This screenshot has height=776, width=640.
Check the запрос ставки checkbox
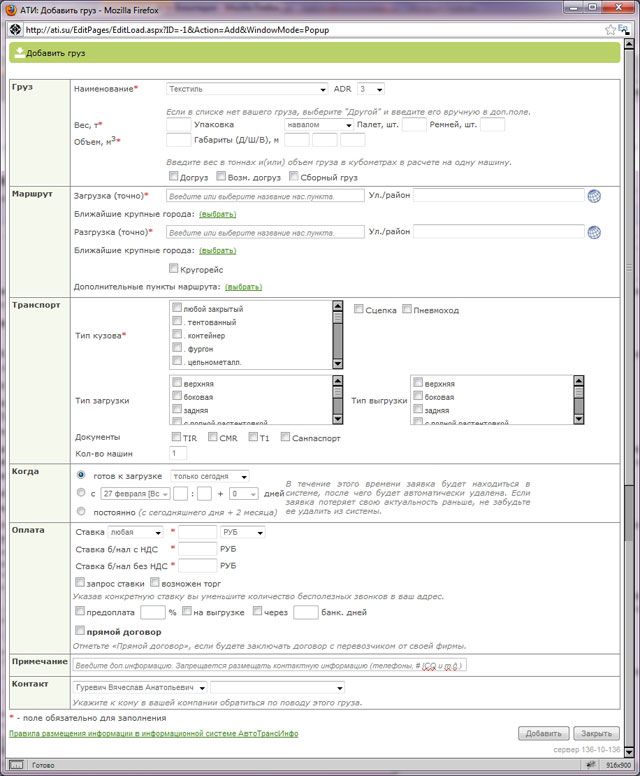(80, 582)
